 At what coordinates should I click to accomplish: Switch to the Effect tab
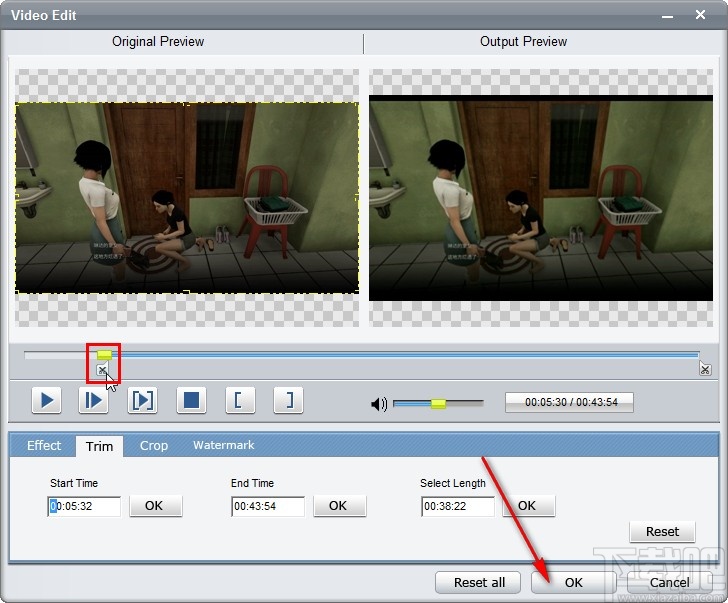[44, 446]
